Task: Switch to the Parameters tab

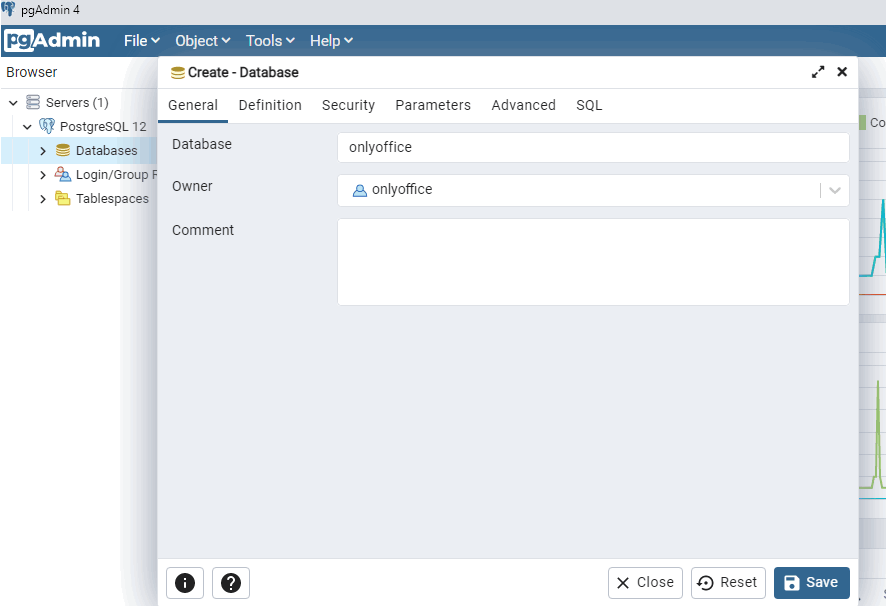Action: click(x=433, y=105)
